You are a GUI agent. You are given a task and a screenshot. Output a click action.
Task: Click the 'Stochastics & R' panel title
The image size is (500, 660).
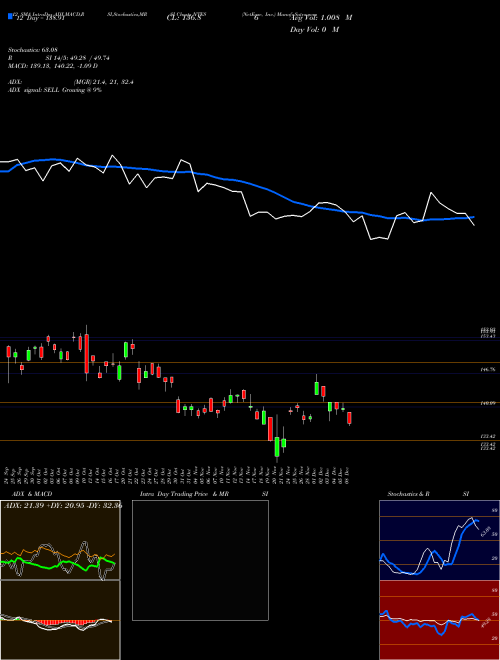pyautogui.click(x=408, y=494)
